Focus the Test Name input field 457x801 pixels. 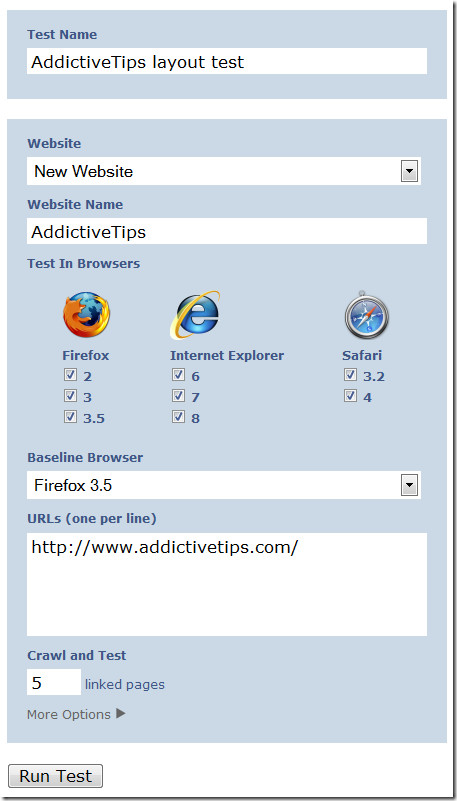227,61
